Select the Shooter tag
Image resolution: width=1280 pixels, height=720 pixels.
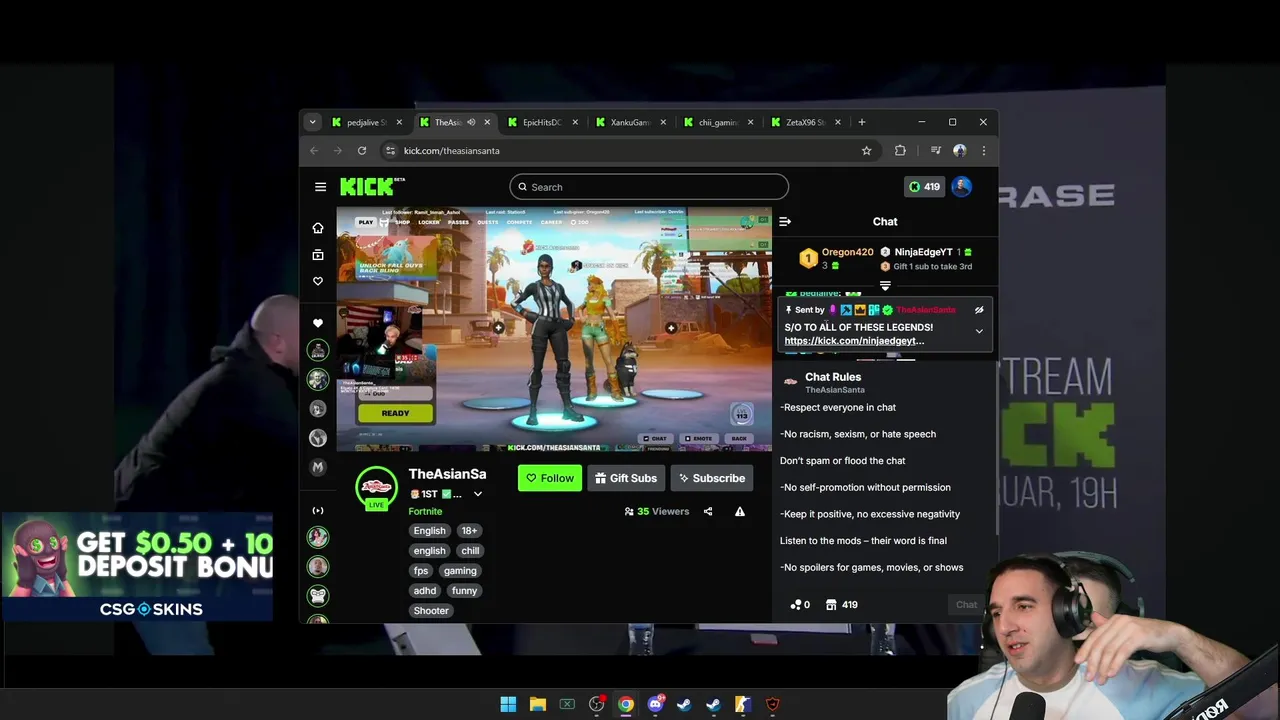431,611
